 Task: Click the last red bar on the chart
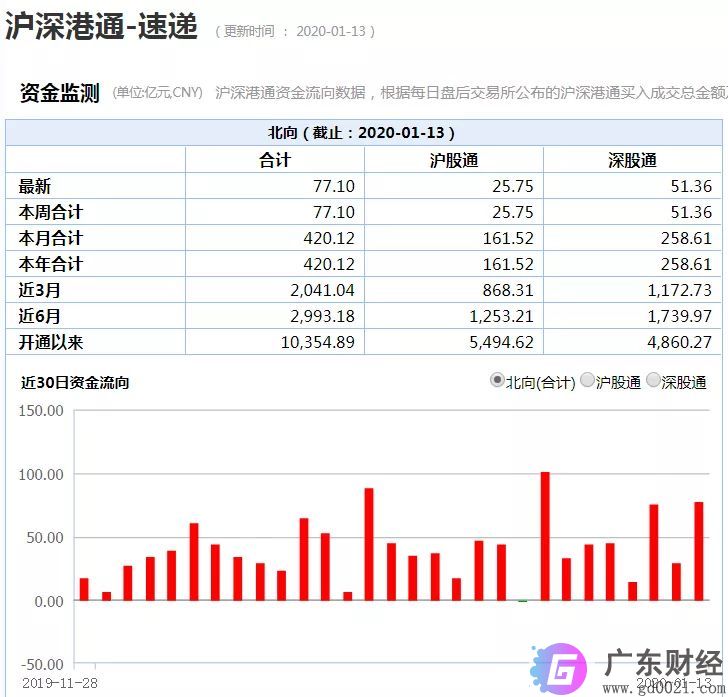[x=699, y=551]
